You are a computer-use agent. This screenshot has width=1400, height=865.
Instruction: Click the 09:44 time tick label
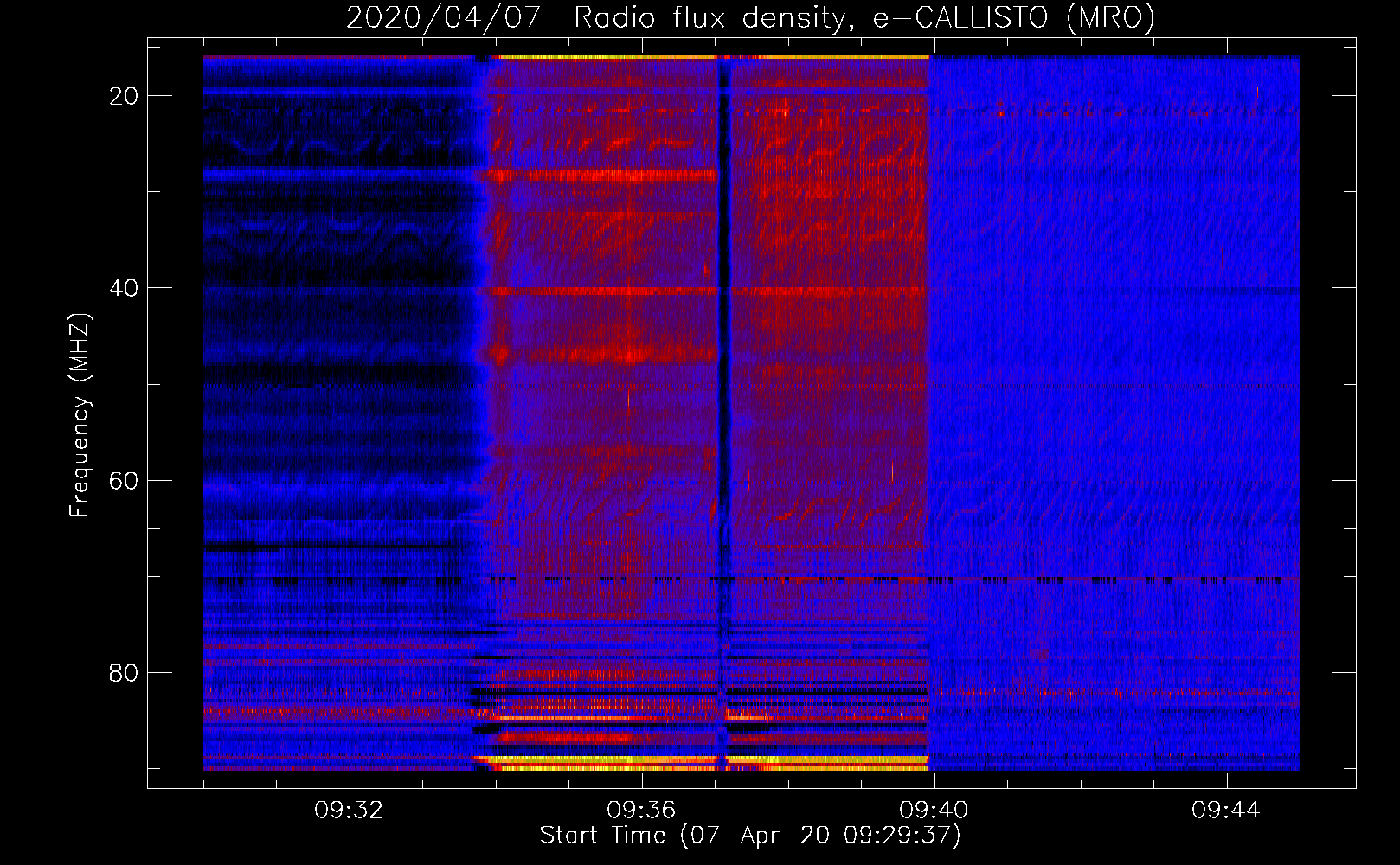pos(1226,811)
